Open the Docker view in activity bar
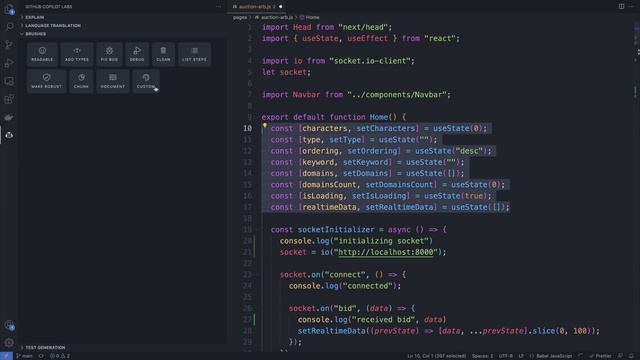Viewport: 640px width, 360px height. point(9,117)
